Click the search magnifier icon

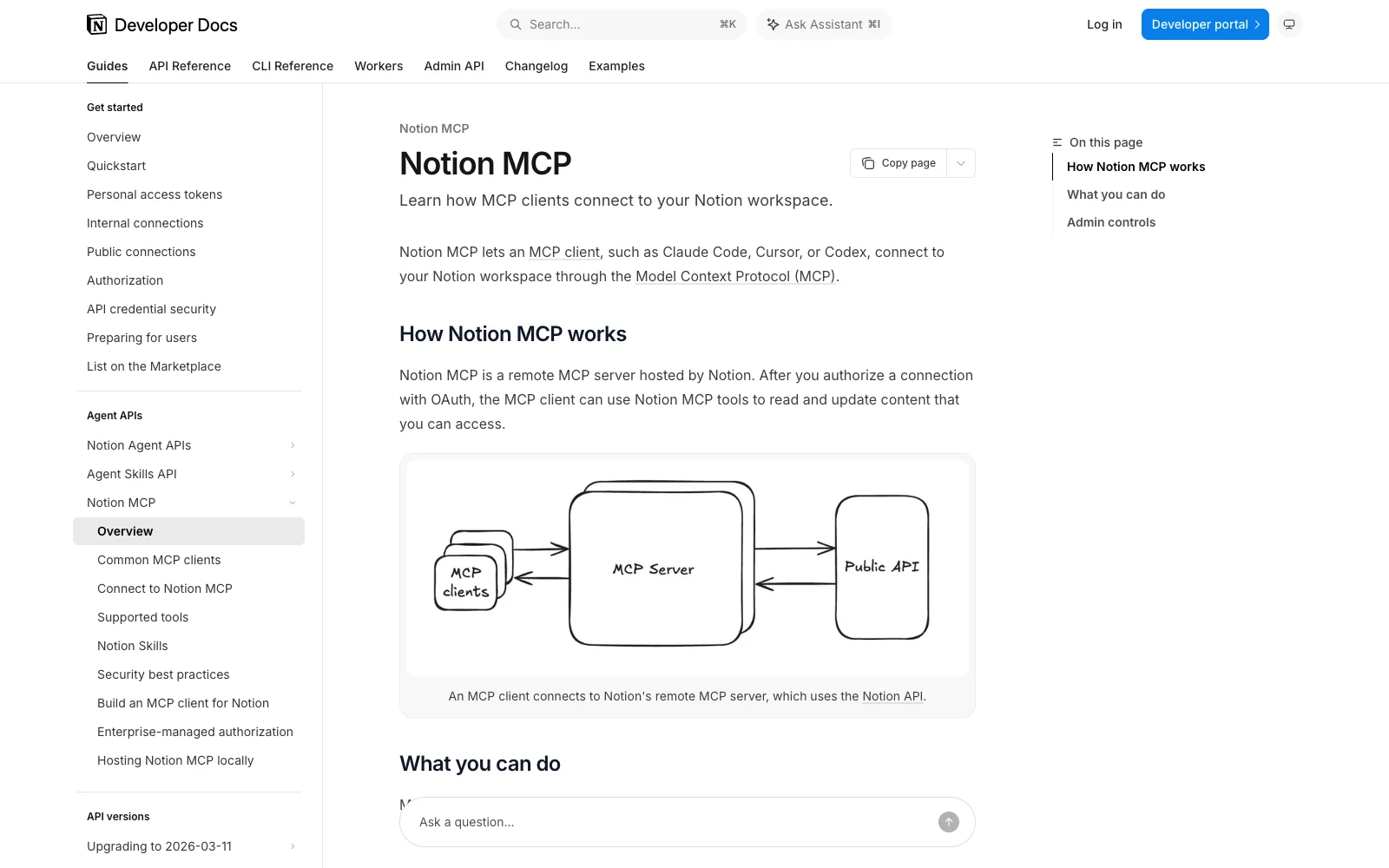click(516, 24)
